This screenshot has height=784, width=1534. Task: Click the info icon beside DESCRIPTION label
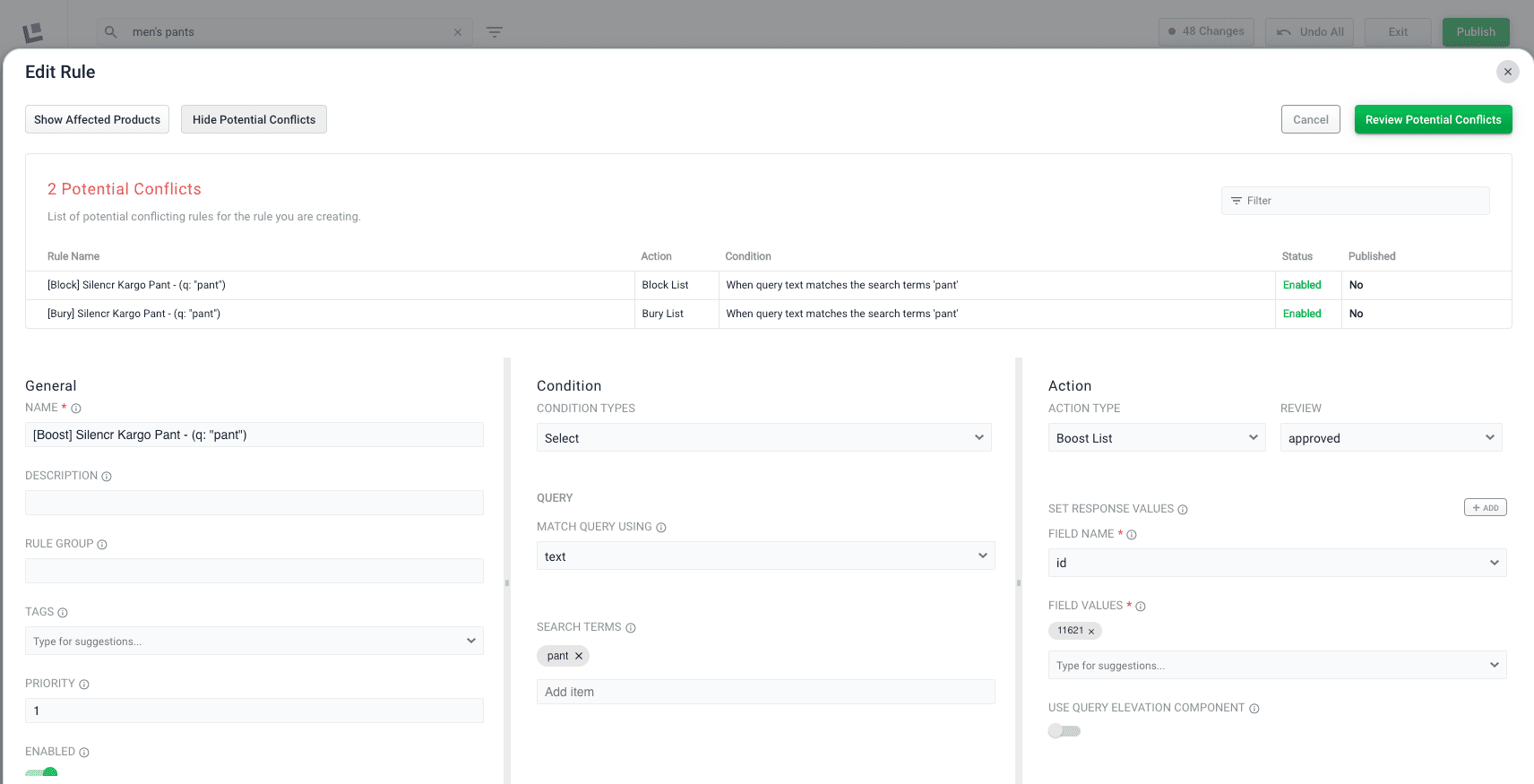tap(107, 477)
